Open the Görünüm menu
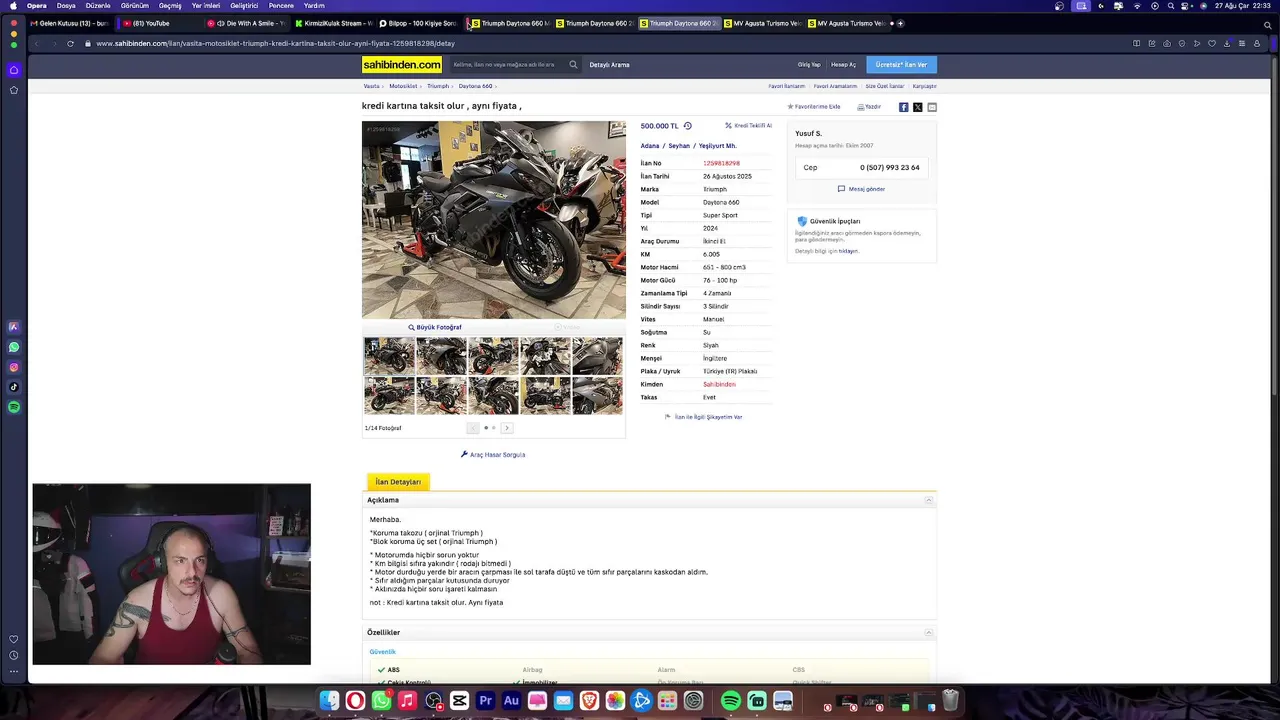Image resolution: width=1280 pixels, height=720 pixels. pos(135,5)
